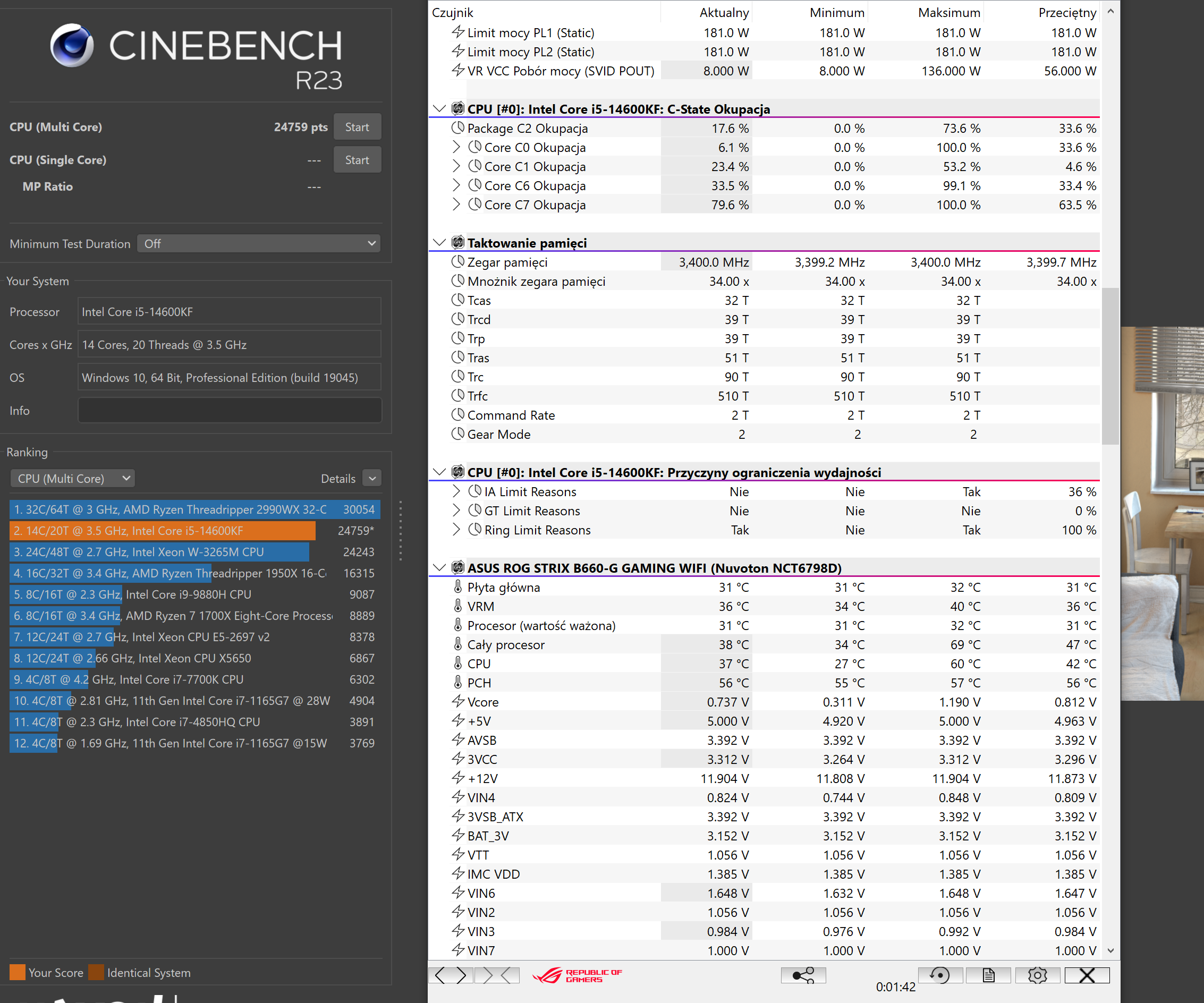The image size is (1204, 1003).
Task: Open the Details dropdown arrow
Action: pos(372,479)
